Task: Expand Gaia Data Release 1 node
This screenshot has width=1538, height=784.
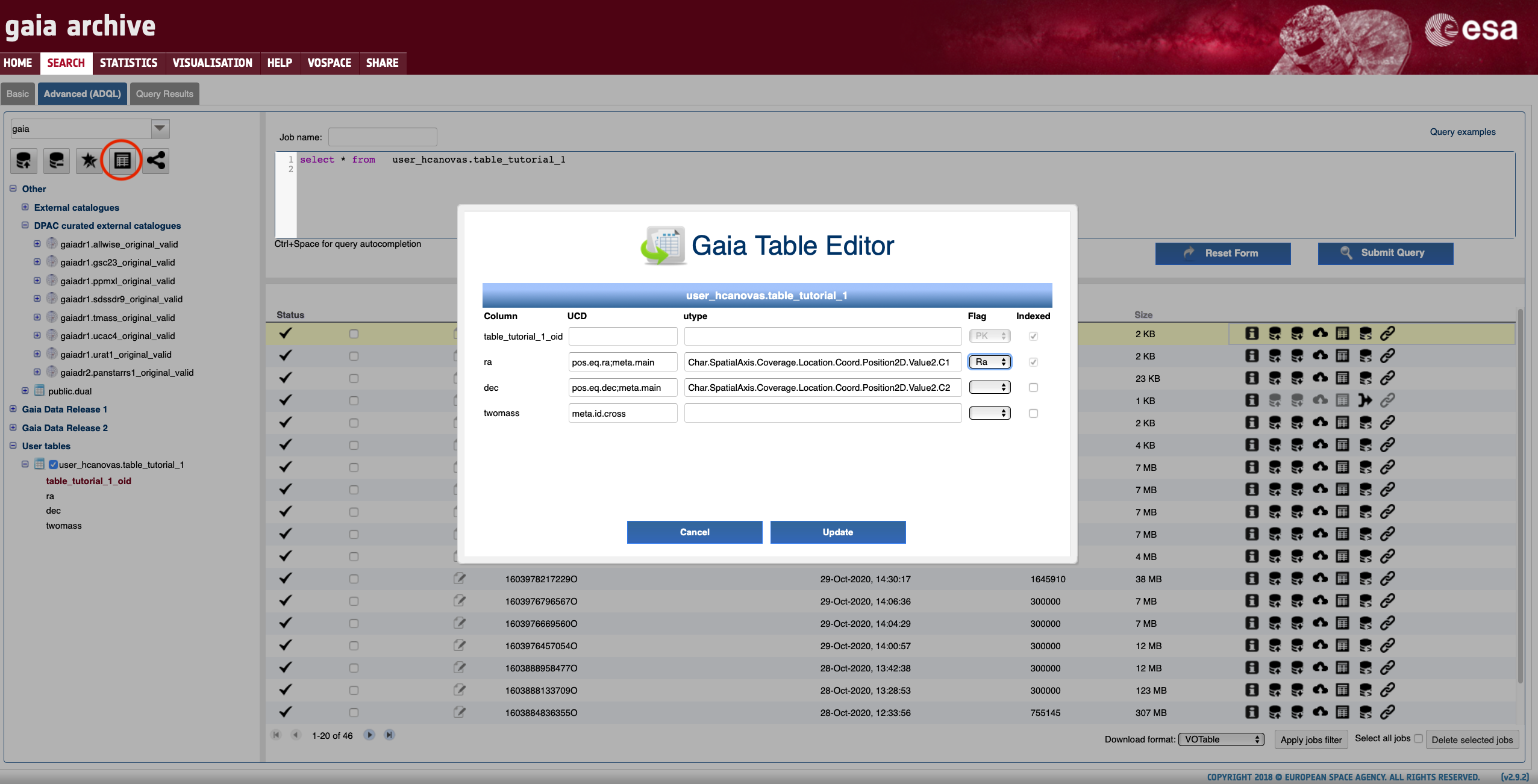Action: tap(13, 409)
